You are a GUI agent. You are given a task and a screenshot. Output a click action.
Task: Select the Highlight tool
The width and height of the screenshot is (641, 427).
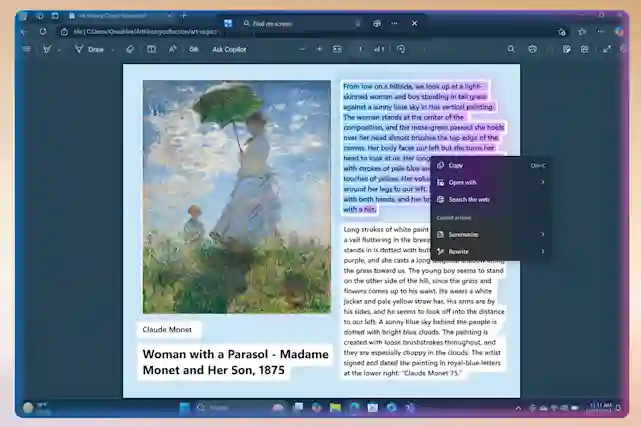coord(47,49)
